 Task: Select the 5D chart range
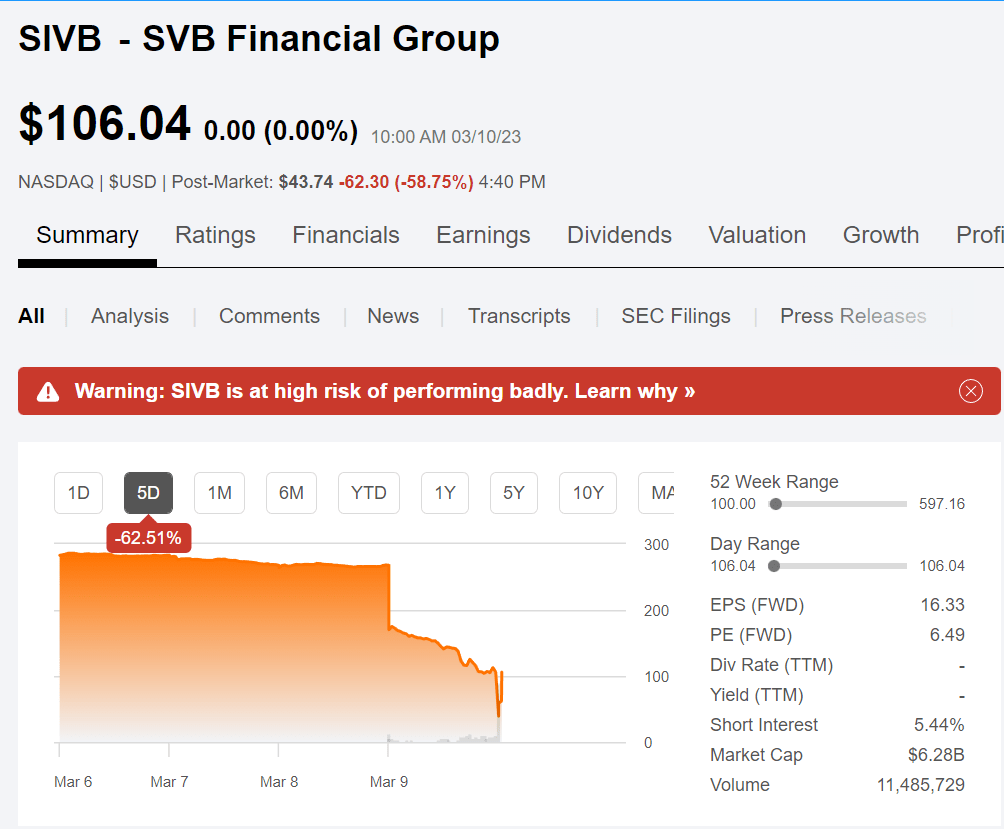point(148,493)
